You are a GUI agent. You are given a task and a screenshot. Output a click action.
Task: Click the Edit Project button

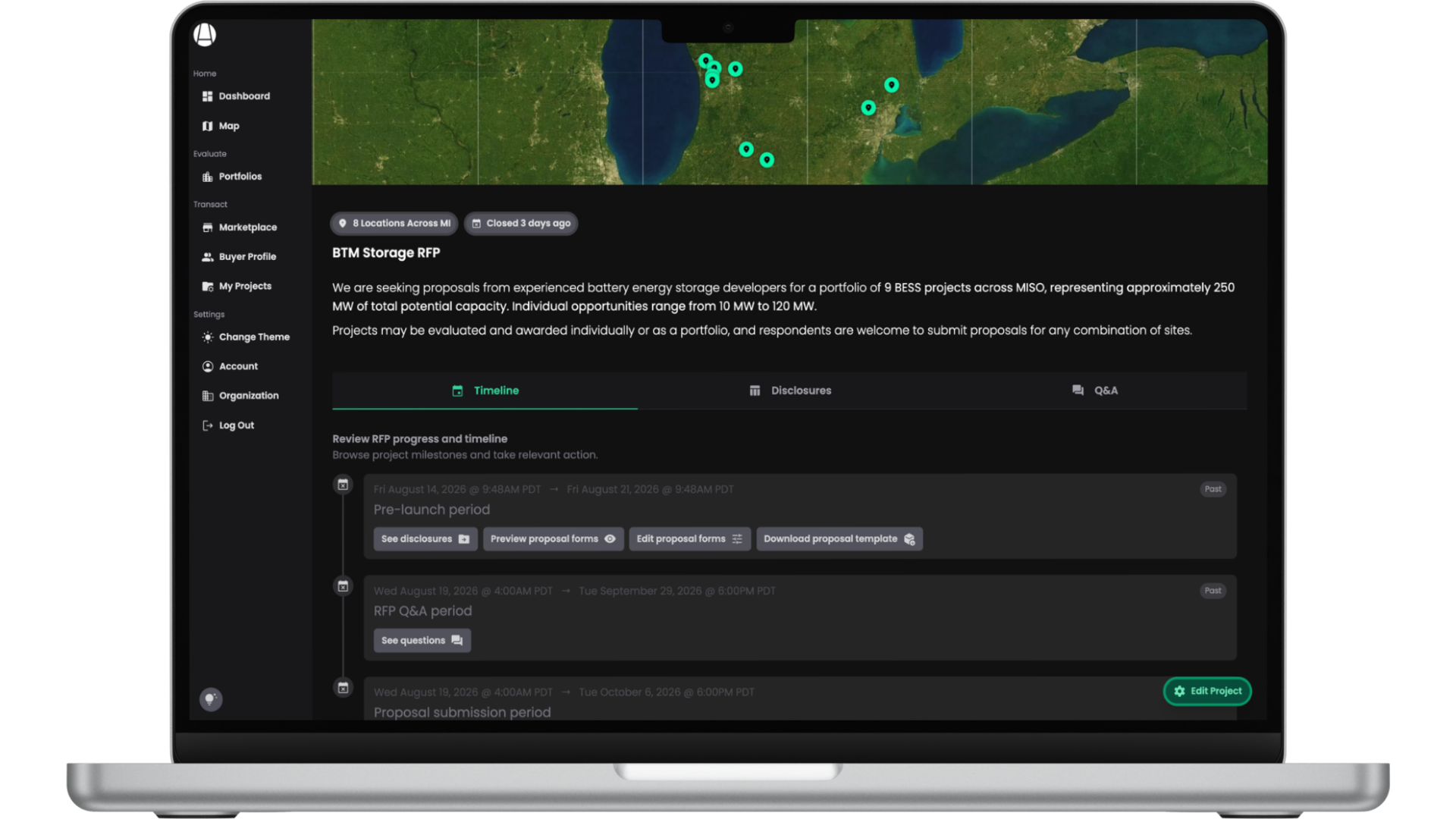pos(1207,692)
